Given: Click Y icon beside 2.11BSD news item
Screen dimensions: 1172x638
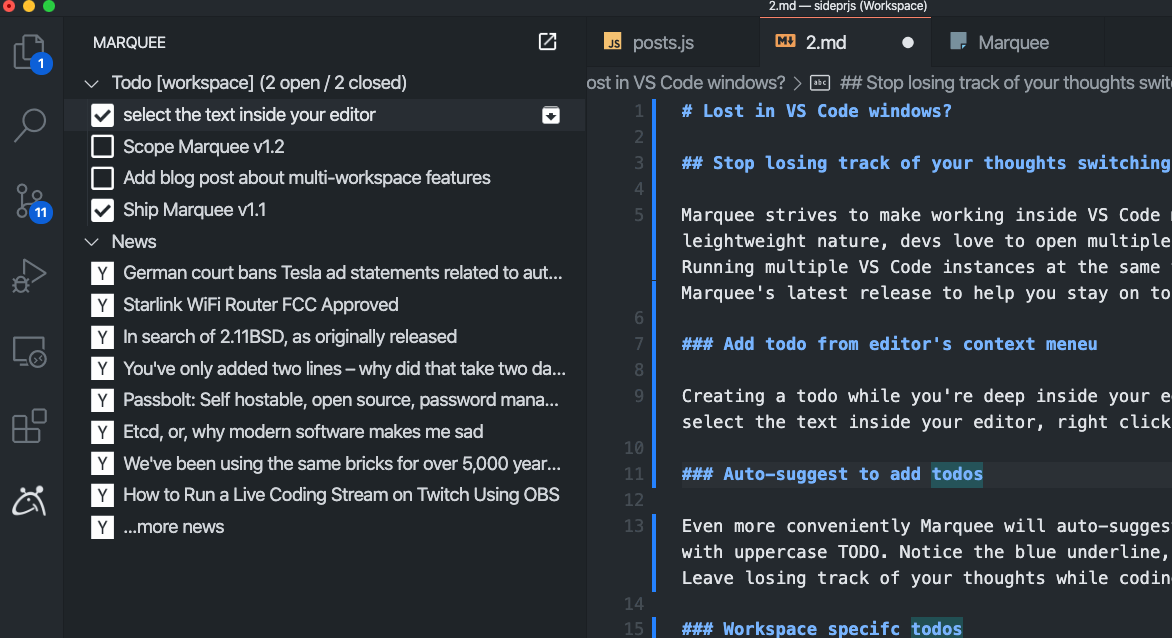Looking at the screenshot, I should 102,337.
